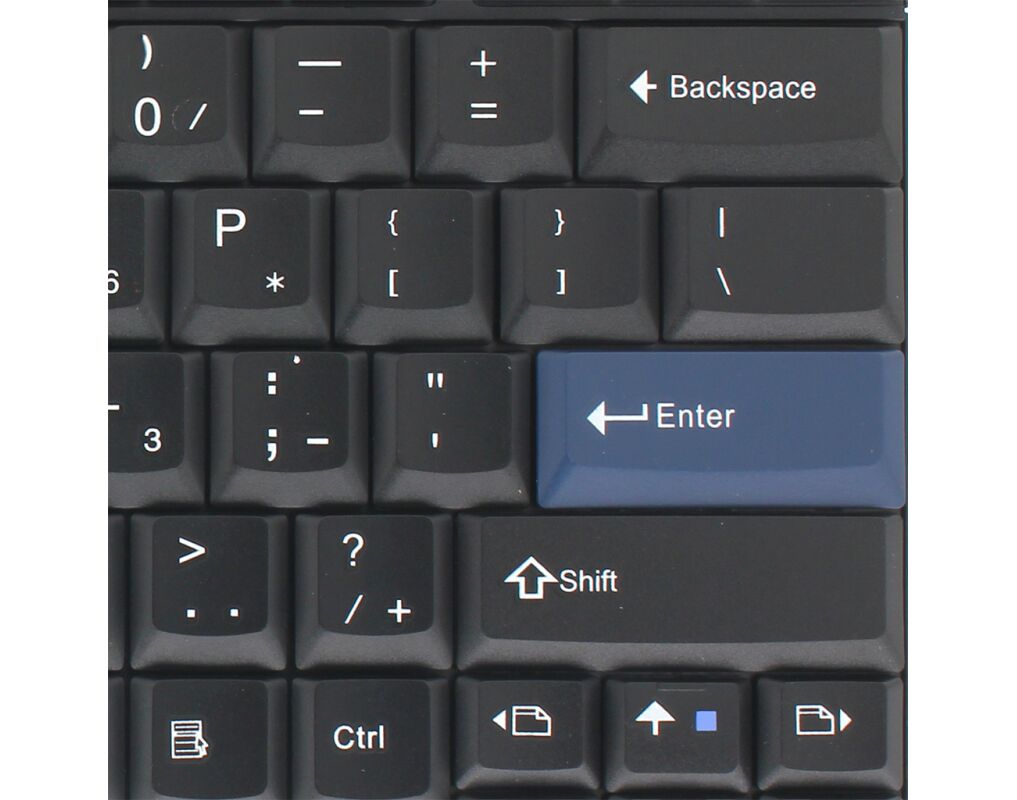Click the backslash pipe key
Image resolution: width=1017 pixels, height=800 pixels.
(783, 265)
